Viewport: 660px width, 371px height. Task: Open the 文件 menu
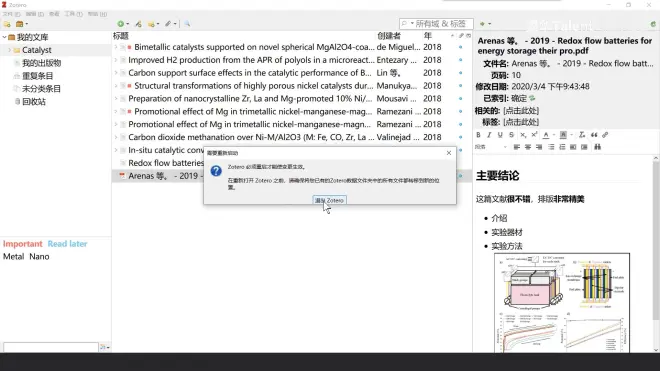[x=11, y=14]
